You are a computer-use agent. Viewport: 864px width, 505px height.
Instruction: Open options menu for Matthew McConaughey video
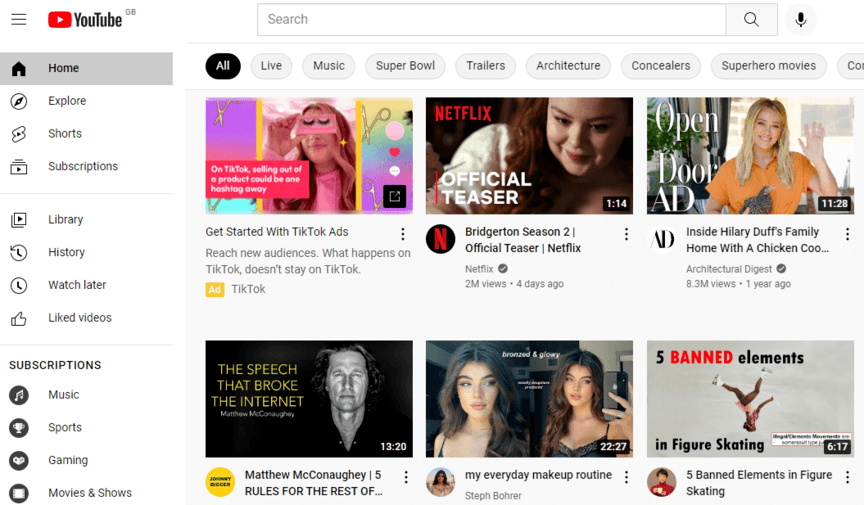(x=406, y=477)
